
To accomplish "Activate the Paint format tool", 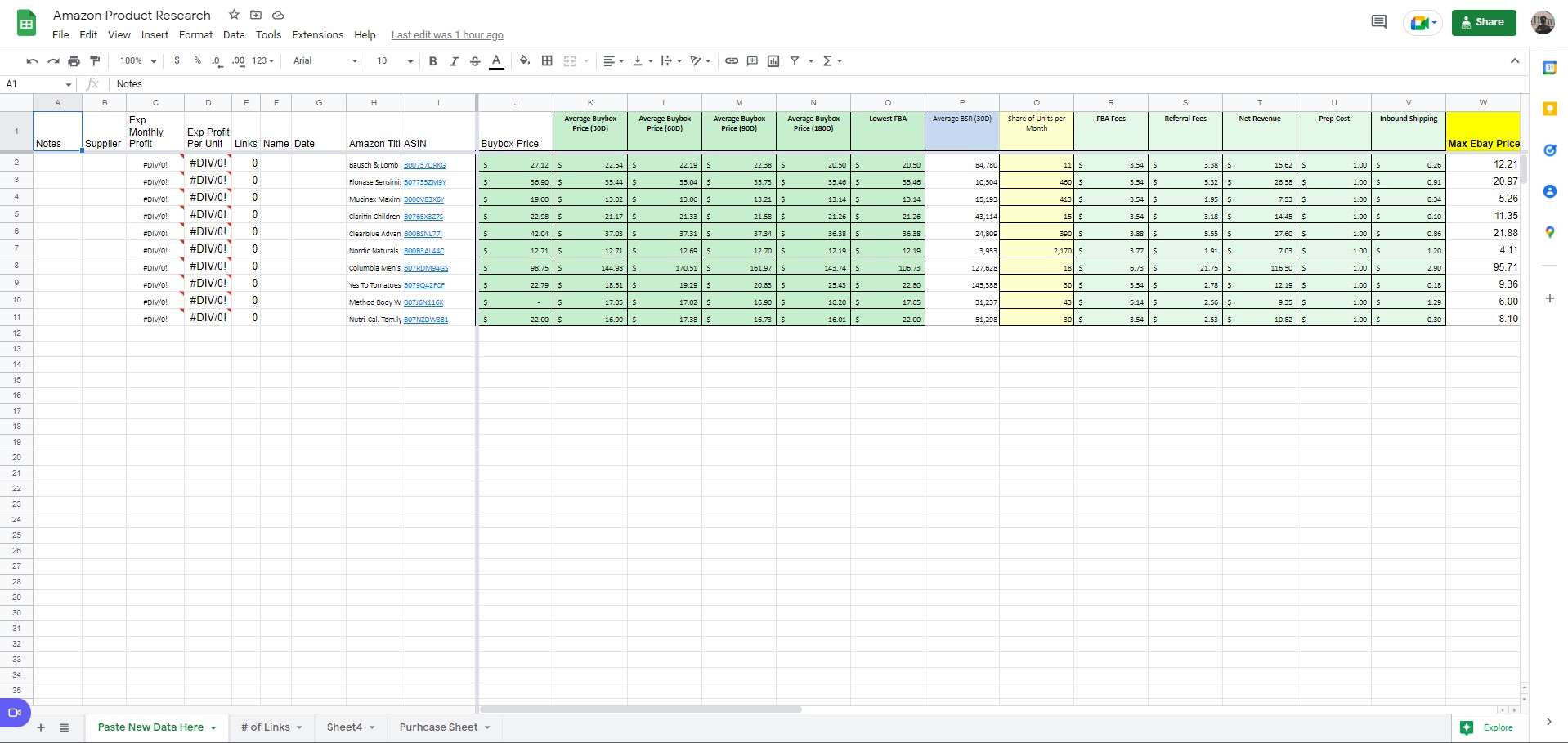I will point(95,60).
